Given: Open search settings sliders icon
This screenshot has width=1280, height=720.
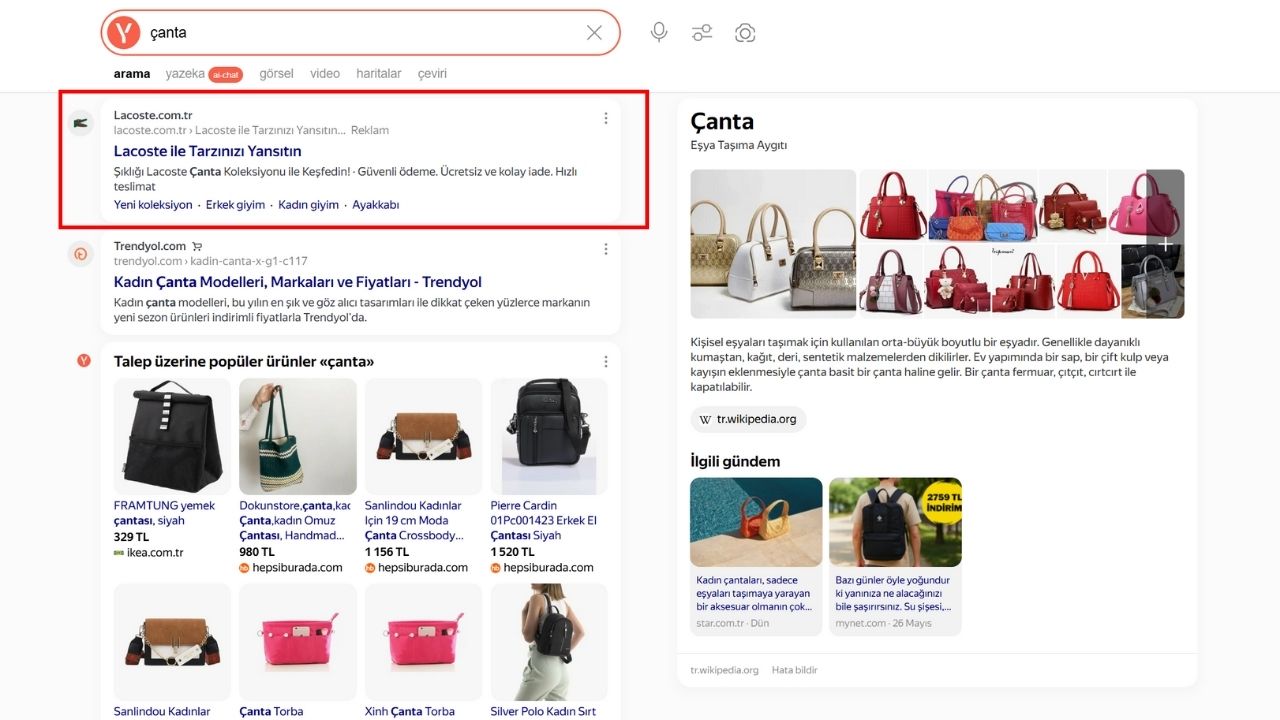Looking at the screenshot, I should pyautogui.click(x=702, y=33).
